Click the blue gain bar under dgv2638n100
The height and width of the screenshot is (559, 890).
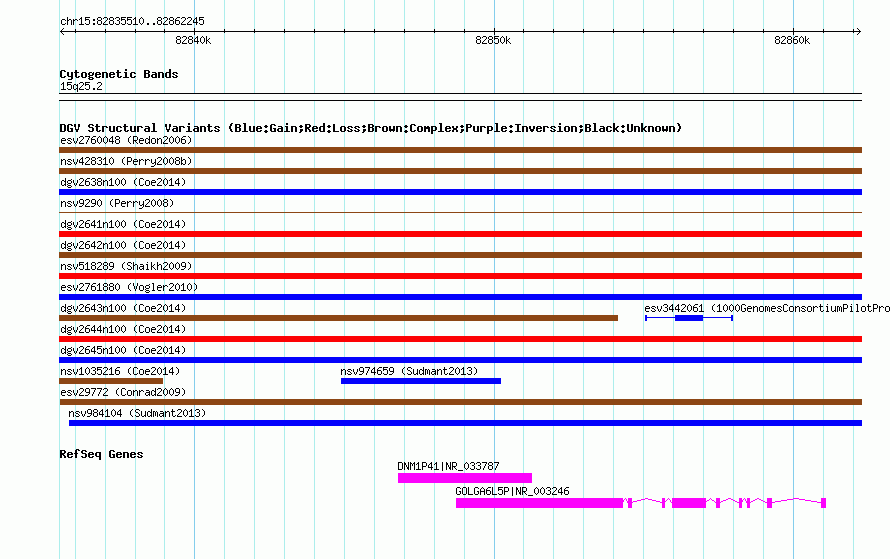[x=460, y=192]
